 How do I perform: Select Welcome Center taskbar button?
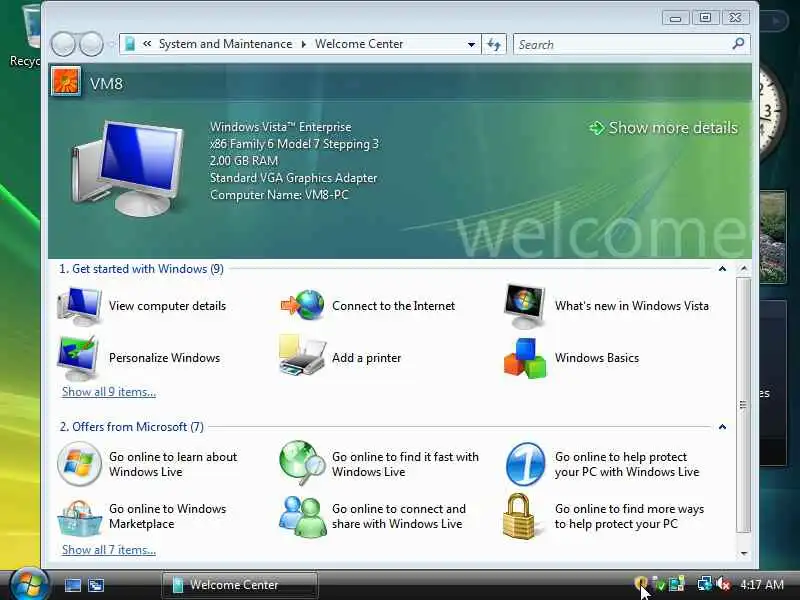(240, 585)
